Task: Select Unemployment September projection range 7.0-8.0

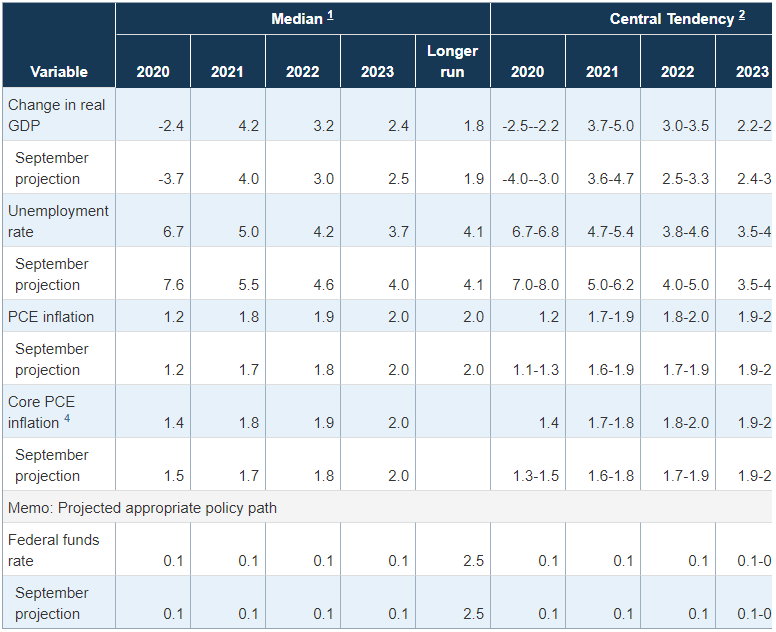Action: pos(535,285)
